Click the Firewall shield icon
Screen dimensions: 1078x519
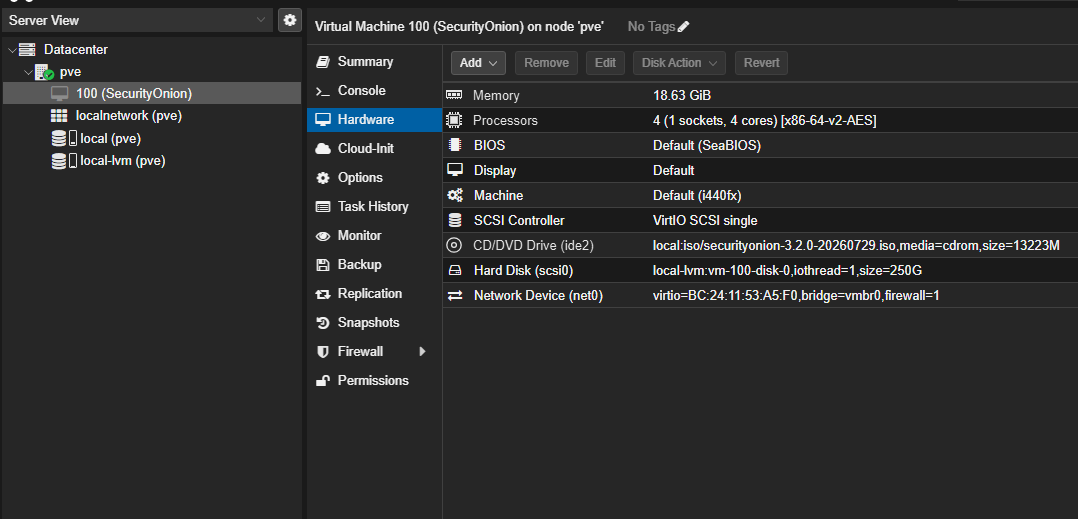click(322, 351)
